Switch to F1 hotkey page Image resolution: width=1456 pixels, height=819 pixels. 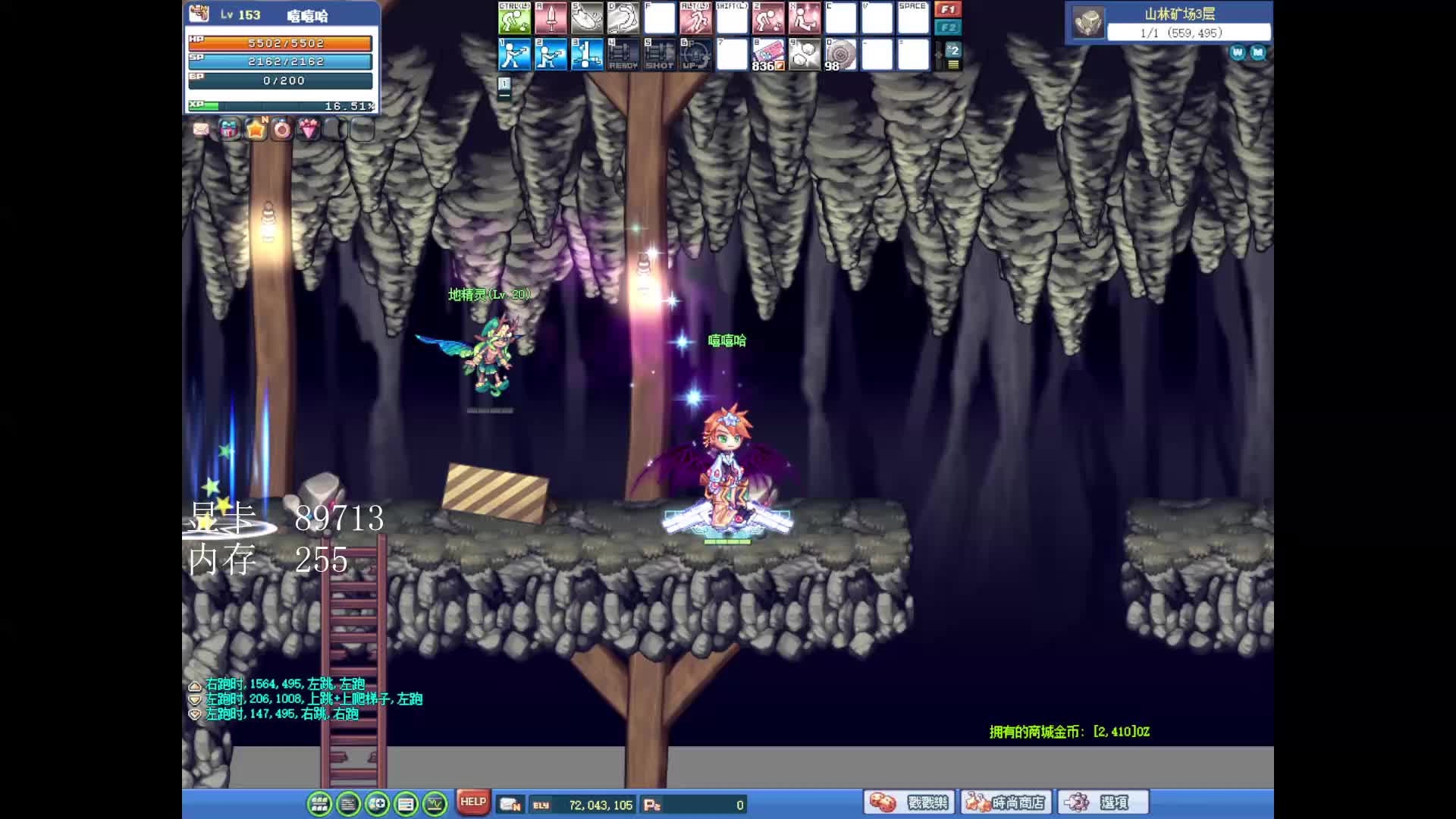(948, 9)
